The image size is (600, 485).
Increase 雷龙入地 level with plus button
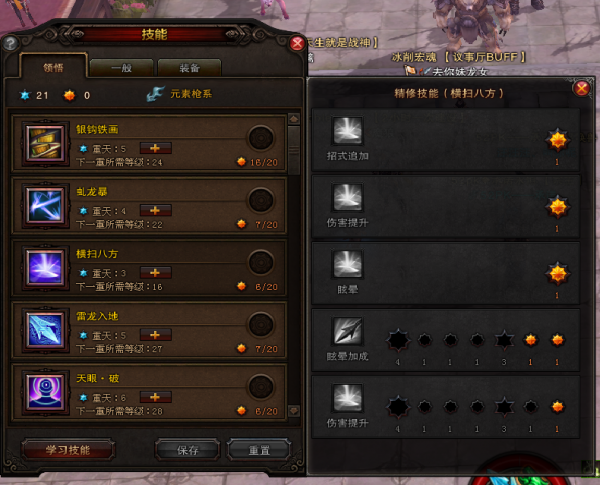(x=155, y=335)
